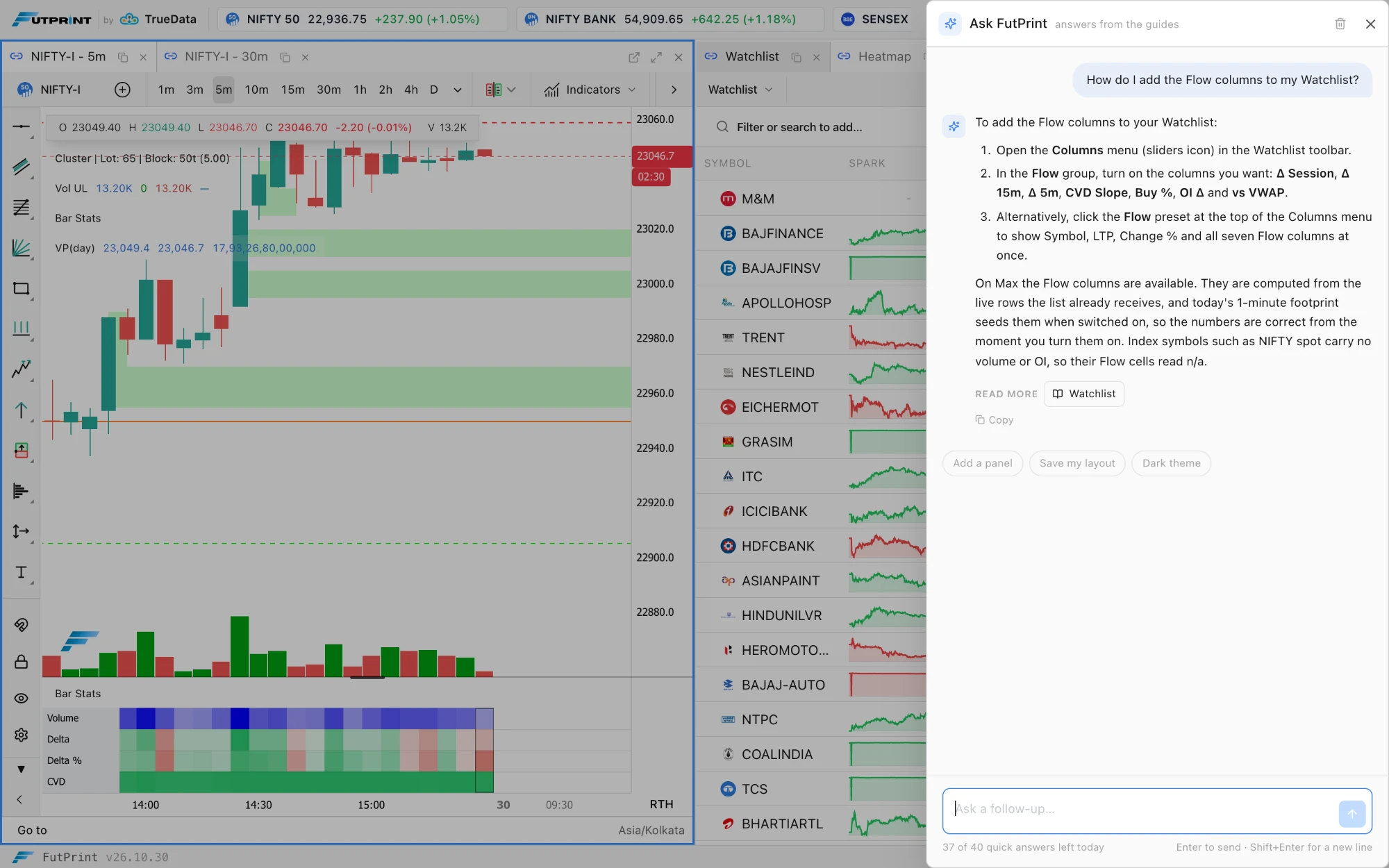Copy the answer text
1389x868 pixels.
click(x=995, y=419)
